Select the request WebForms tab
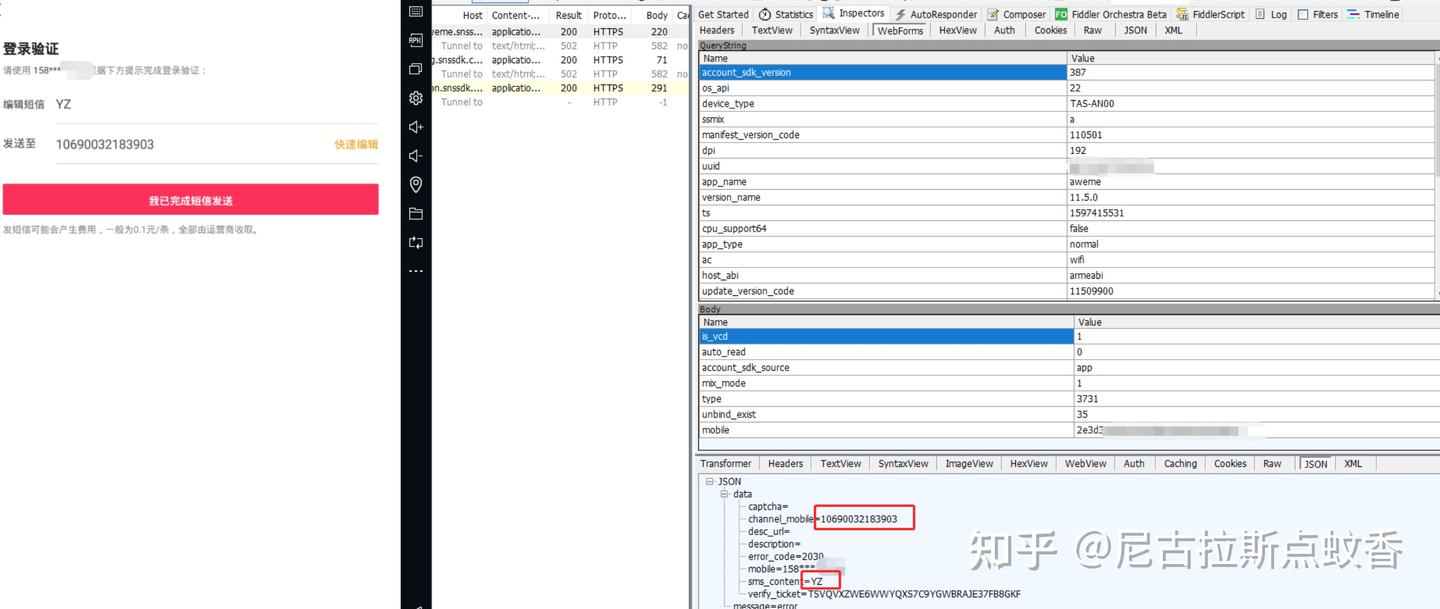 click(900, 30)
